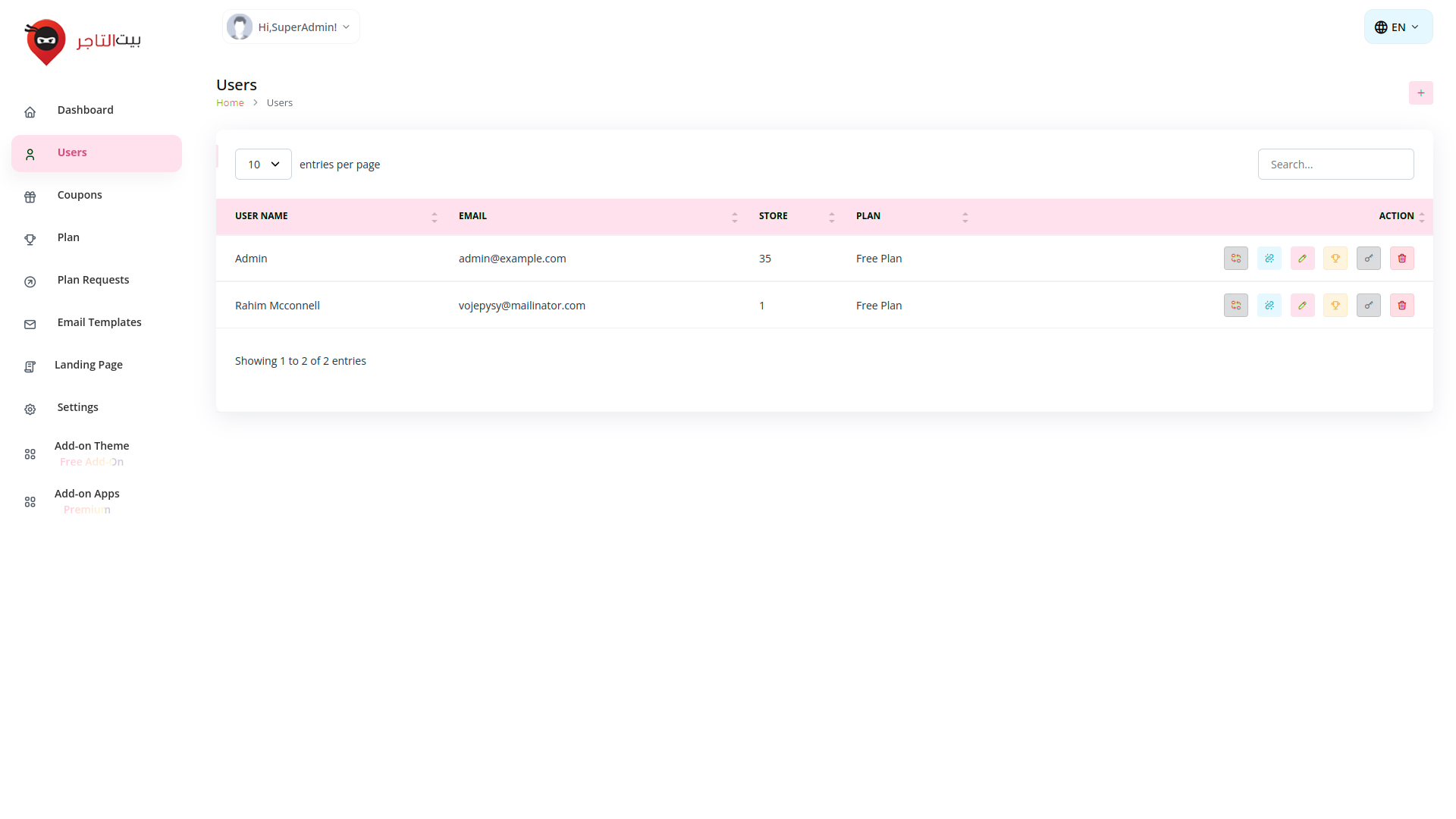Viewport: 1456px width, 819px height.
Task: Open the Coupons sidebar item
Action: coord(80,195)
